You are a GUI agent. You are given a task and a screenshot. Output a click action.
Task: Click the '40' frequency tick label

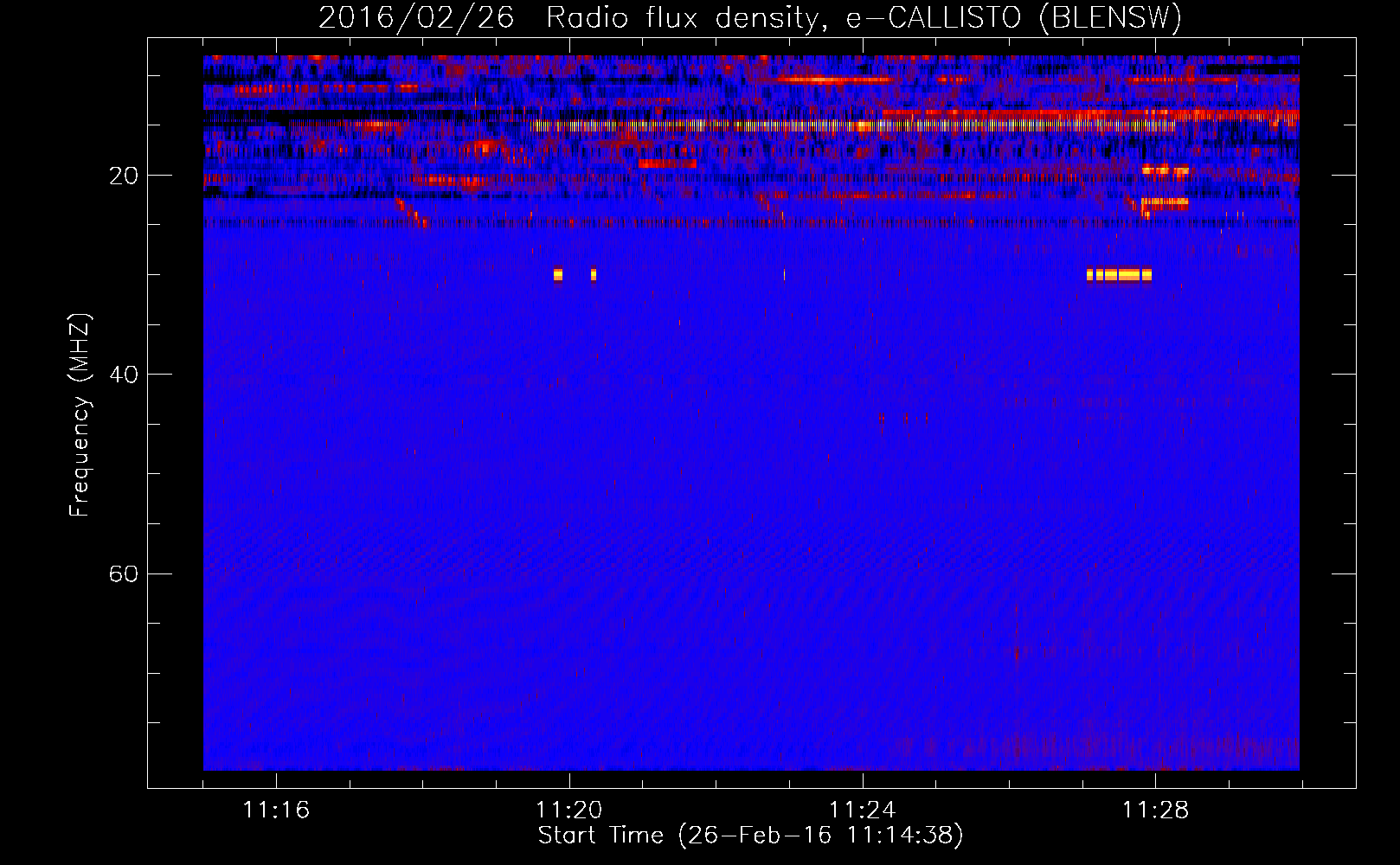click(x=124, y=375)
